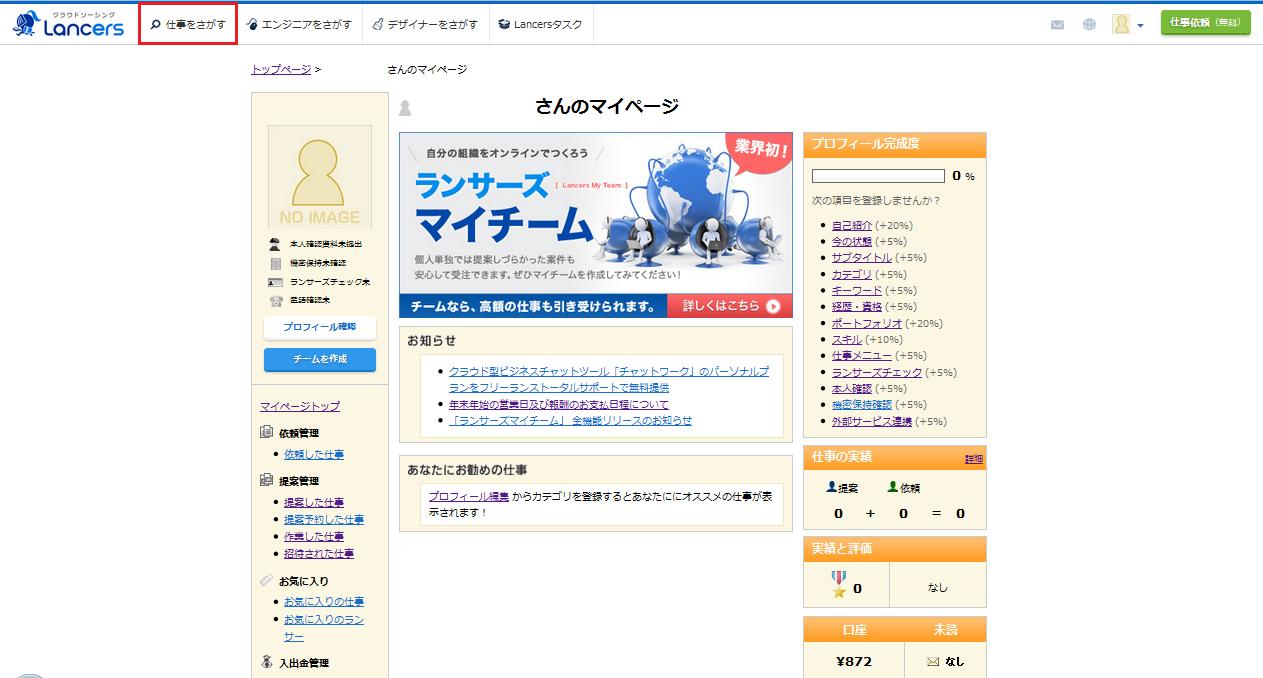Image resolution: width=1263 pixels, height=678 pixels.
Task: Open 提案した仕事 link
Action: pos(314,502)
